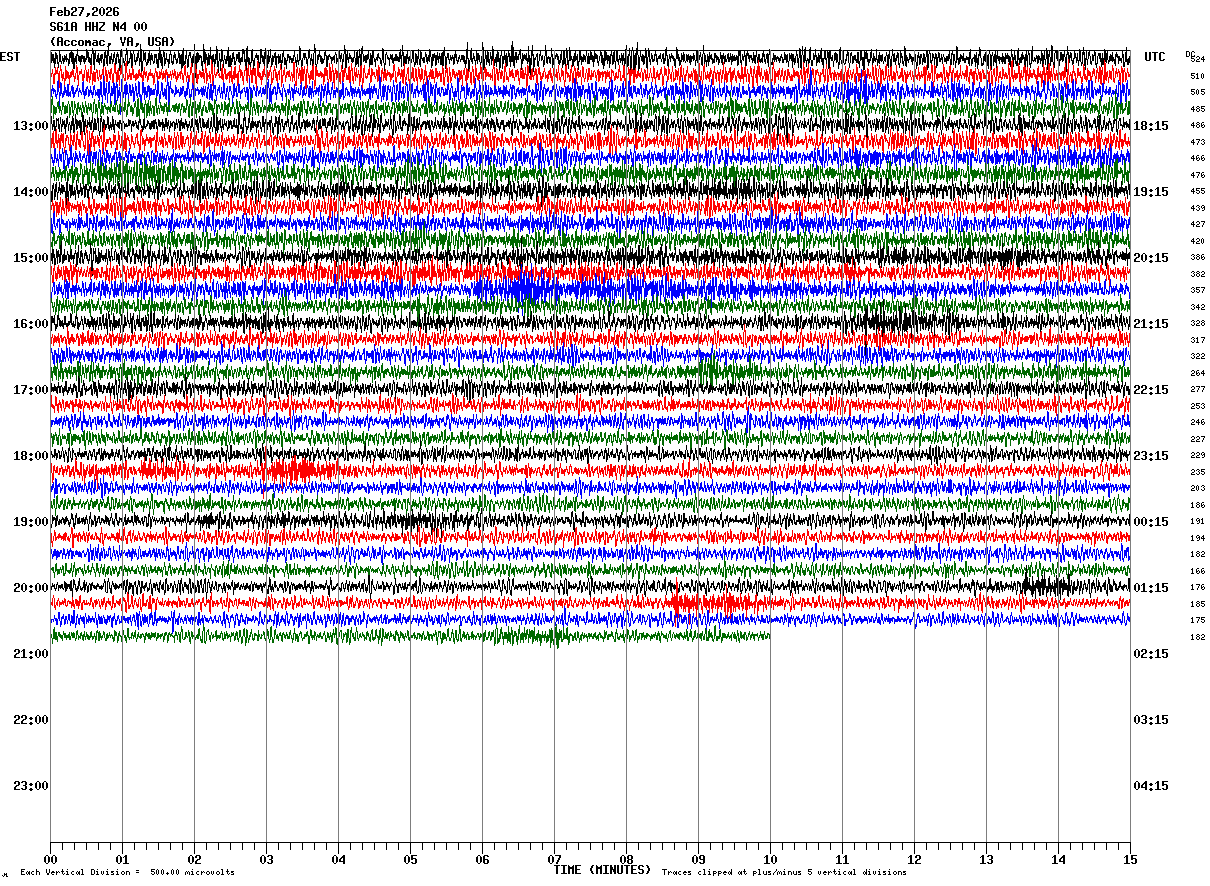
Task: Click the 02:15 UTC time label
Action: (1151, 654)
